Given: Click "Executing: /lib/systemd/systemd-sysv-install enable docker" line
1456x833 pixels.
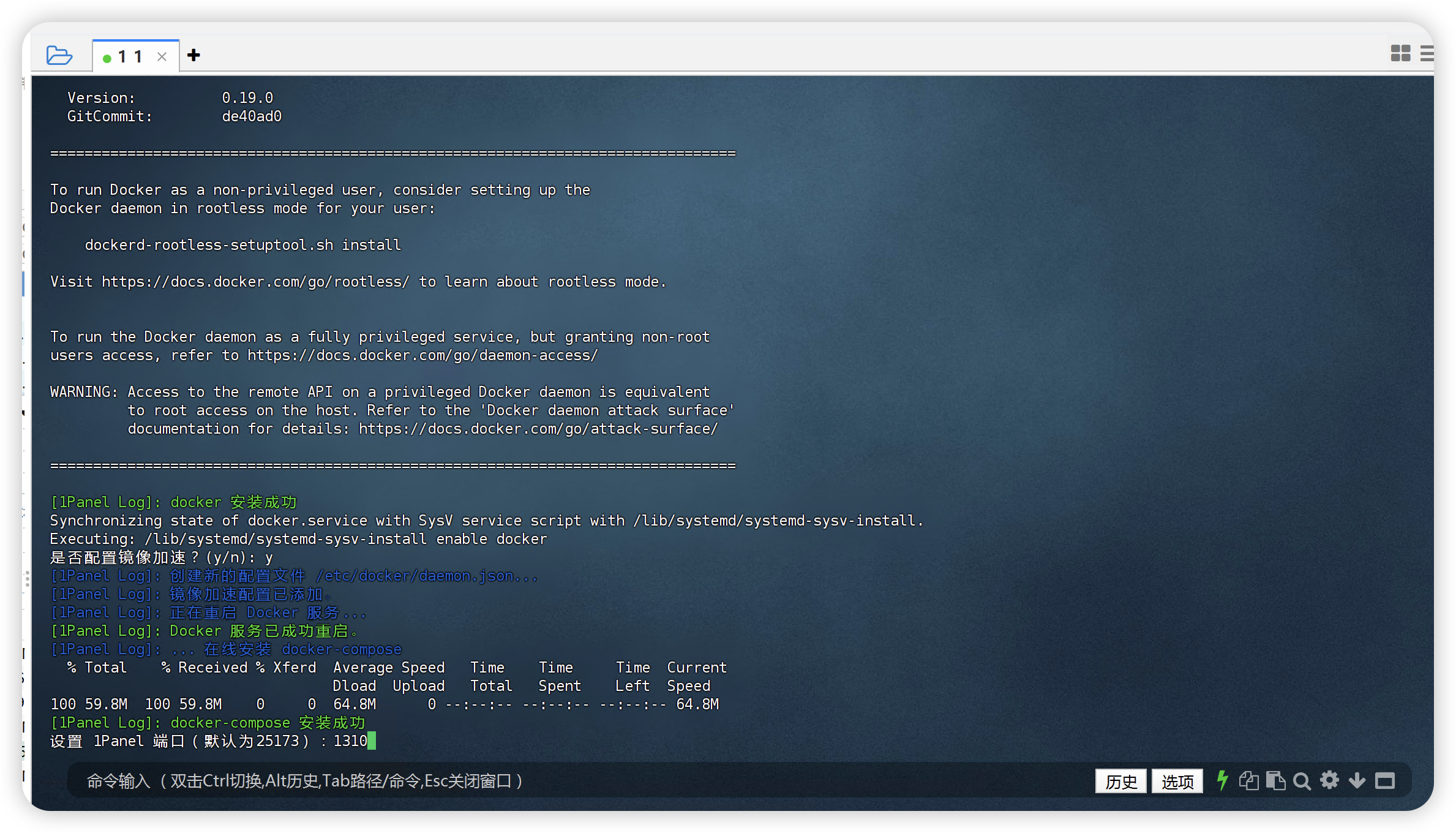Looking at the screenshot, I should coord(299,539).
